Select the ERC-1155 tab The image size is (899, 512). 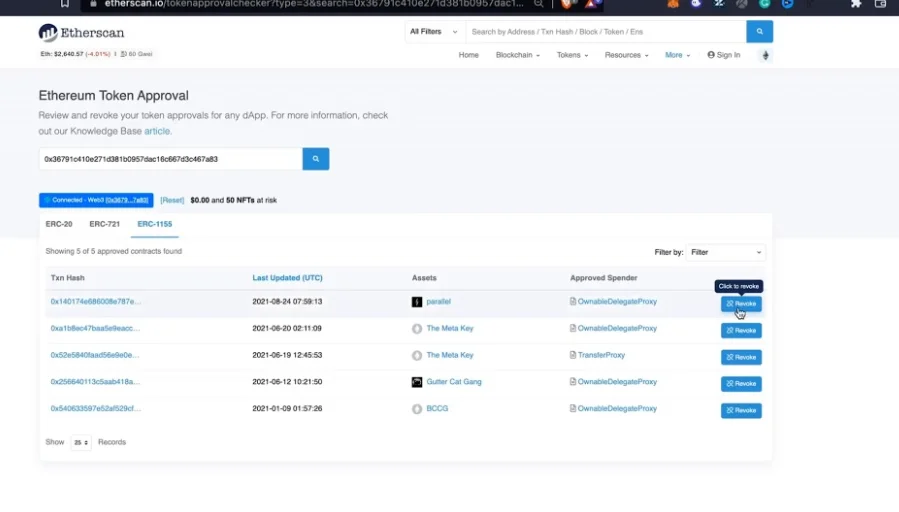coord(155,224)
